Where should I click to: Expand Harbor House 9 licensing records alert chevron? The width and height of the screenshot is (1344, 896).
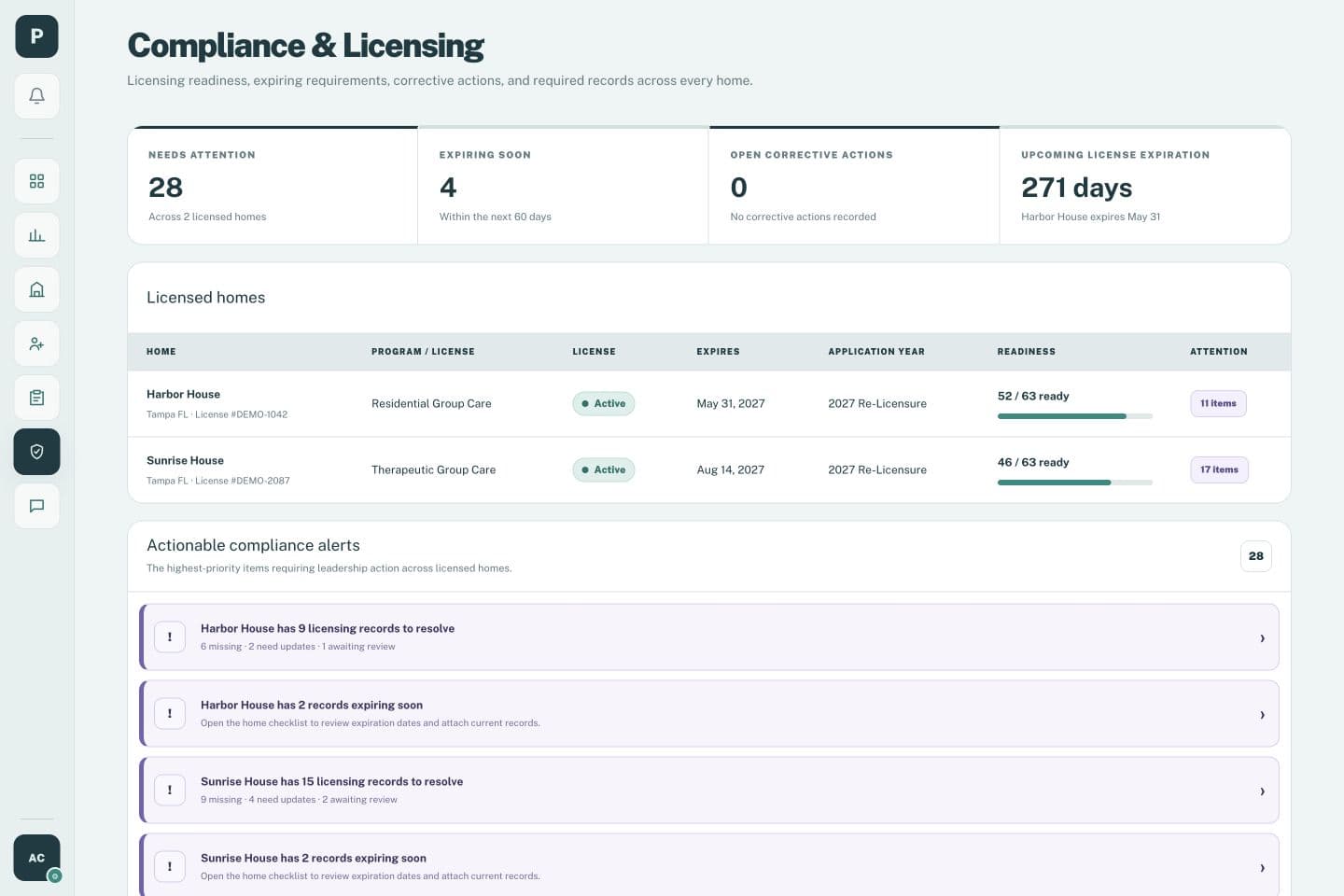(x=1262, y=638)
